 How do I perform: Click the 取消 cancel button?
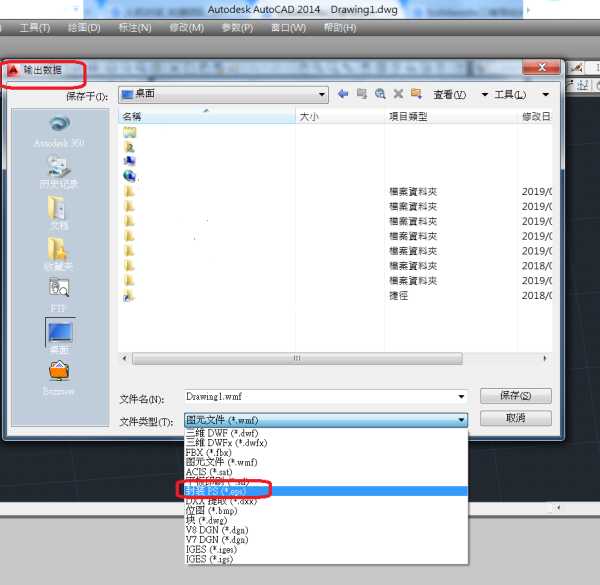coord(515,418)
